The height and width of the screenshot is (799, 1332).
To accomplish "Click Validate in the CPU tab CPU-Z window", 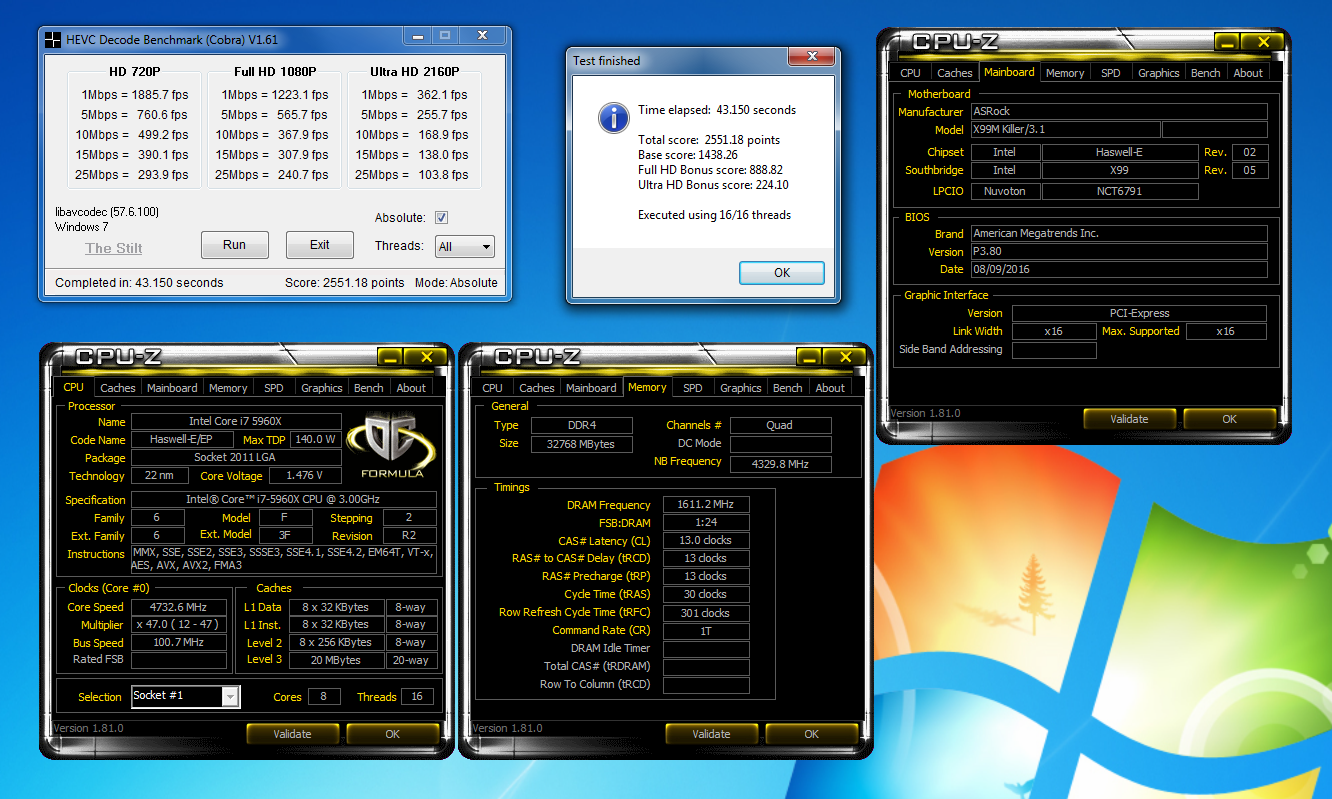I will coord(292,734).
